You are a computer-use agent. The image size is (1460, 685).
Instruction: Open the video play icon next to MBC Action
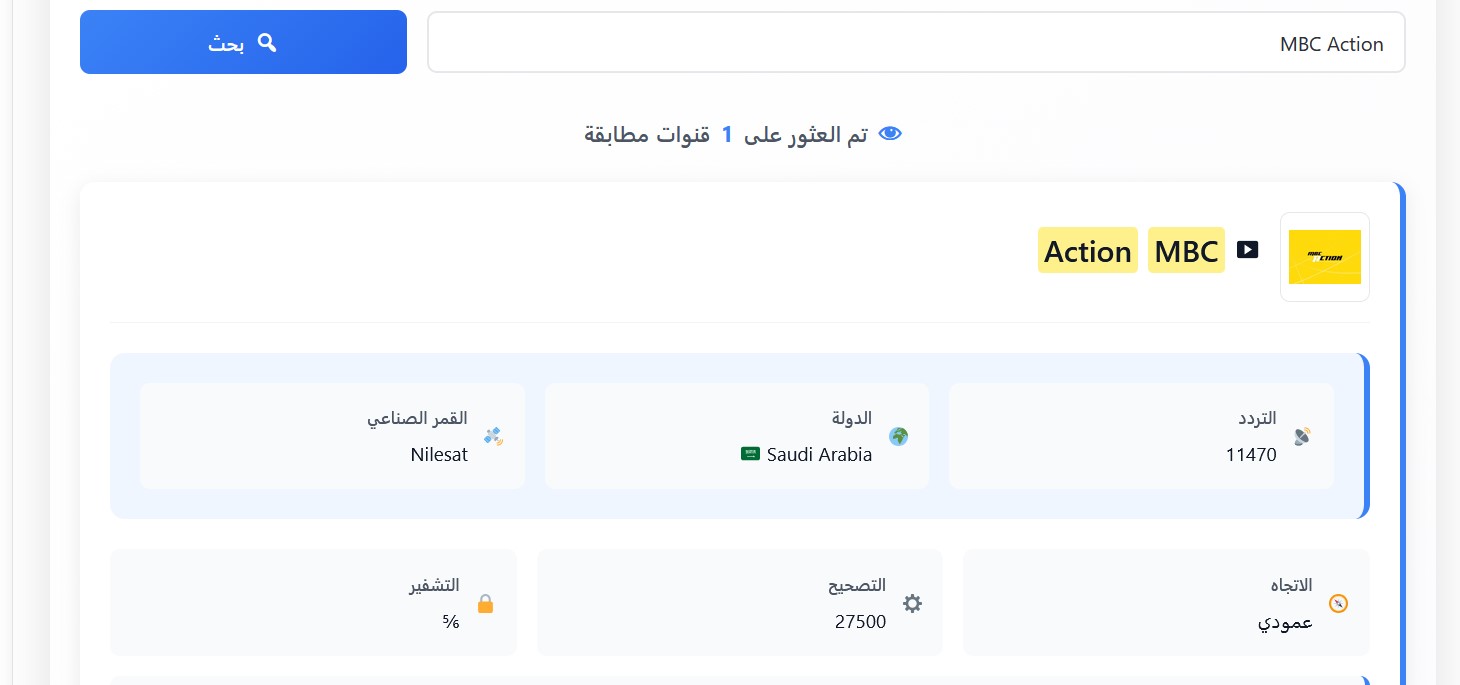click(1247, 249)
